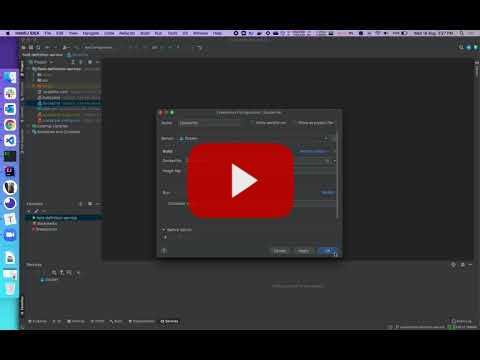Open the File menu in the menu bar
This screenshot has height=360, width=480.
48,33
